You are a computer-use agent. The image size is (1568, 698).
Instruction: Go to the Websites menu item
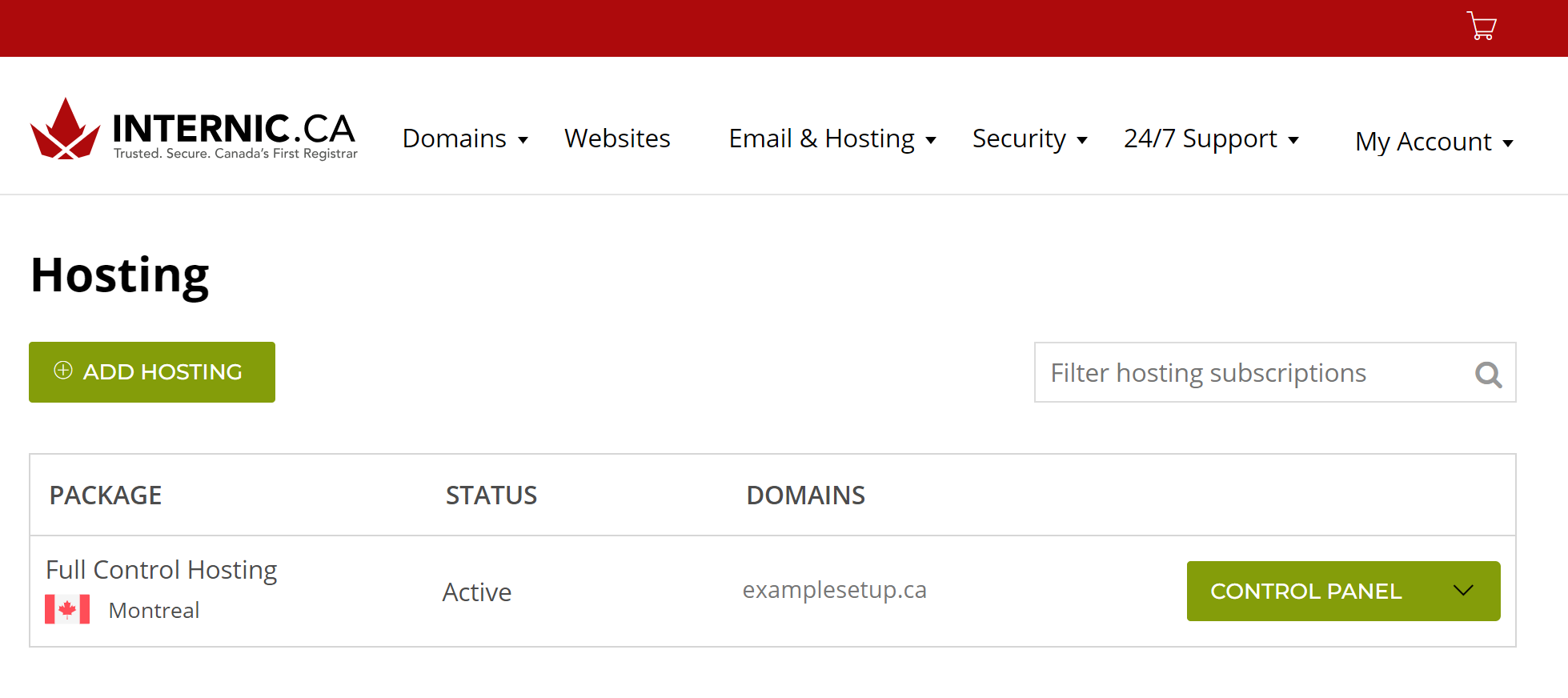617,138
